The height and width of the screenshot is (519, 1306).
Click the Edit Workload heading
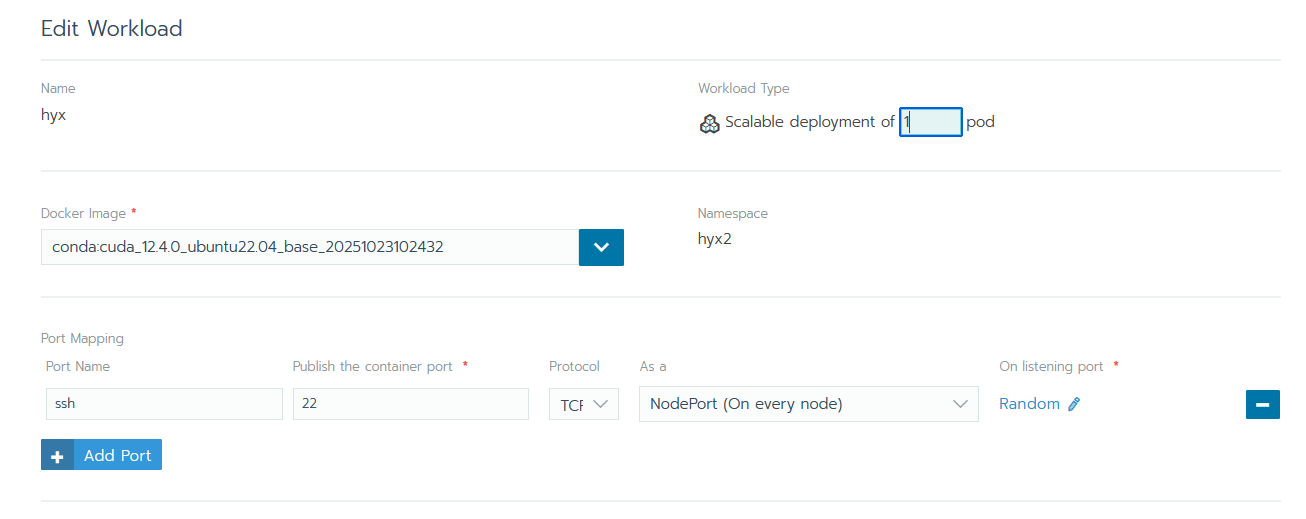click(111, 28)
